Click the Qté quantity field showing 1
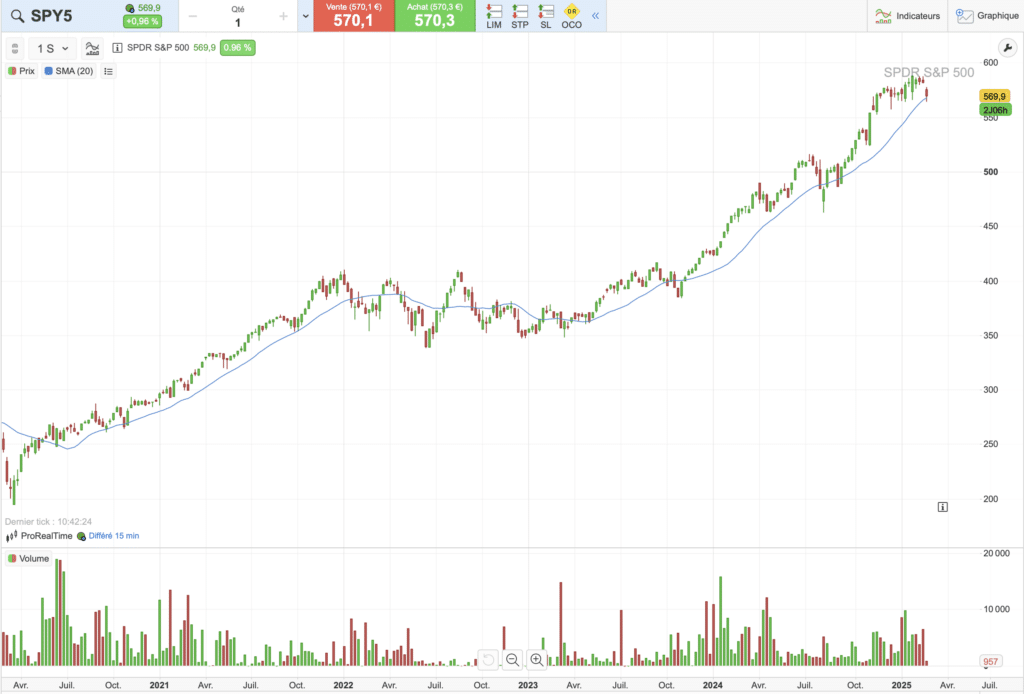 pos(238,22)
